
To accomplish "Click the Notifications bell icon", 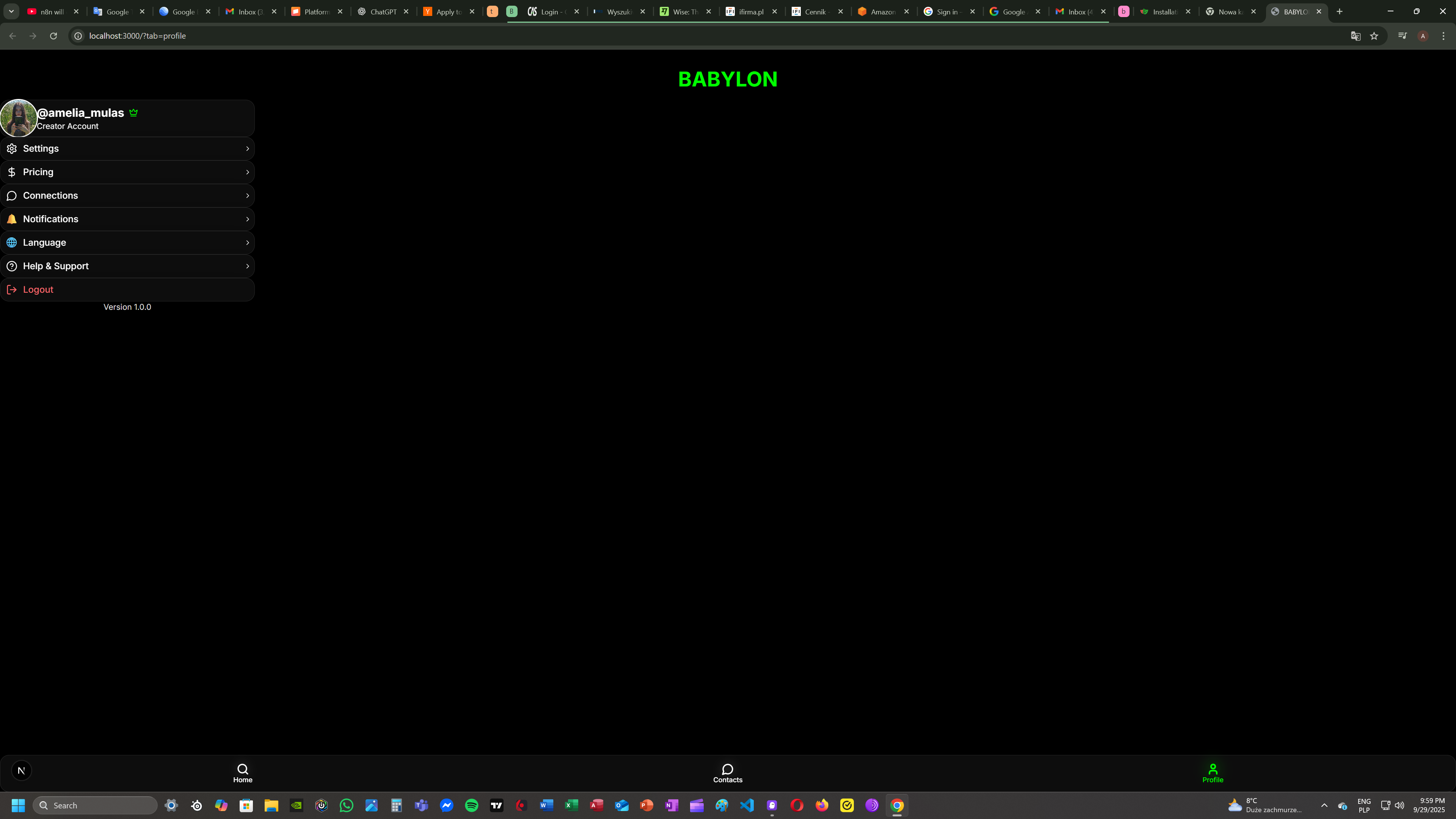I will (12, 219).
